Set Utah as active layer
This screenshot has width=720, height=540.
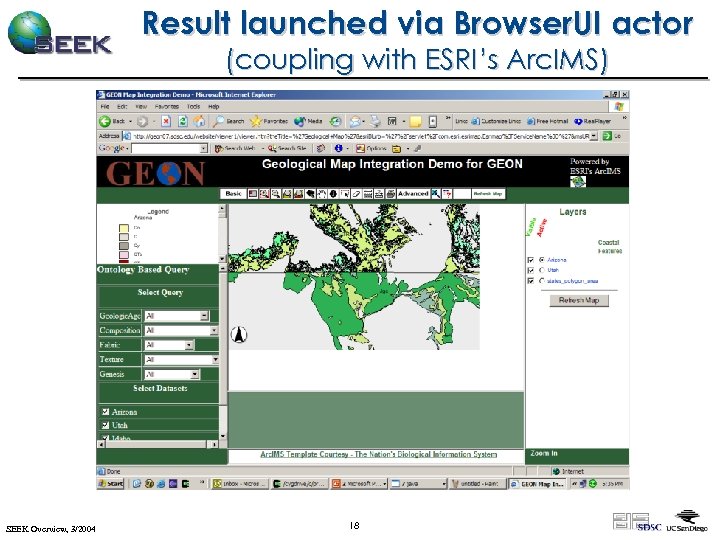pos(542,270)
